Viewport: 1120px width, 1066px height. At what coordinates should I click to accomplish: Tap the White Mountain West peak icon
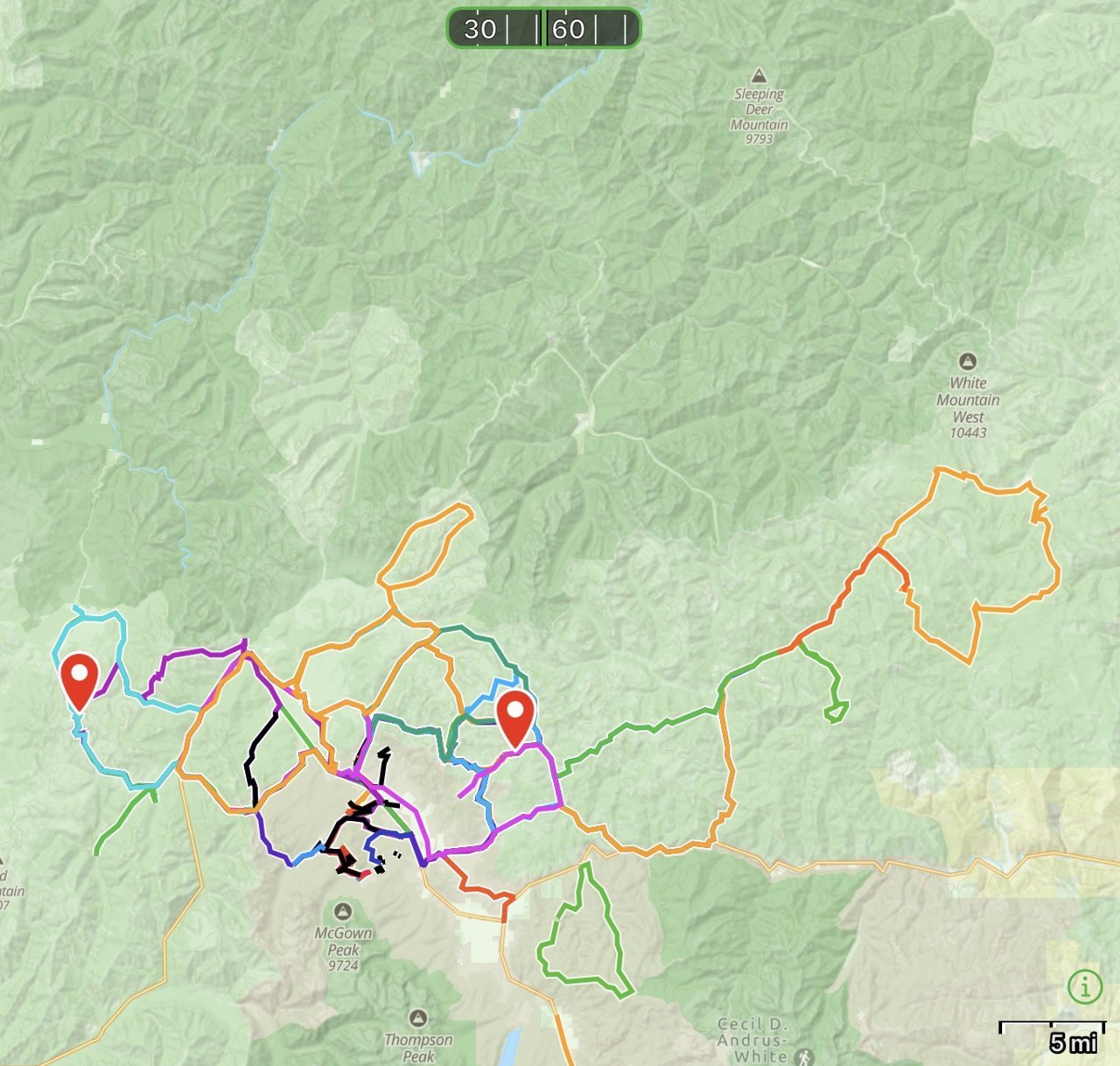(968, 361)
